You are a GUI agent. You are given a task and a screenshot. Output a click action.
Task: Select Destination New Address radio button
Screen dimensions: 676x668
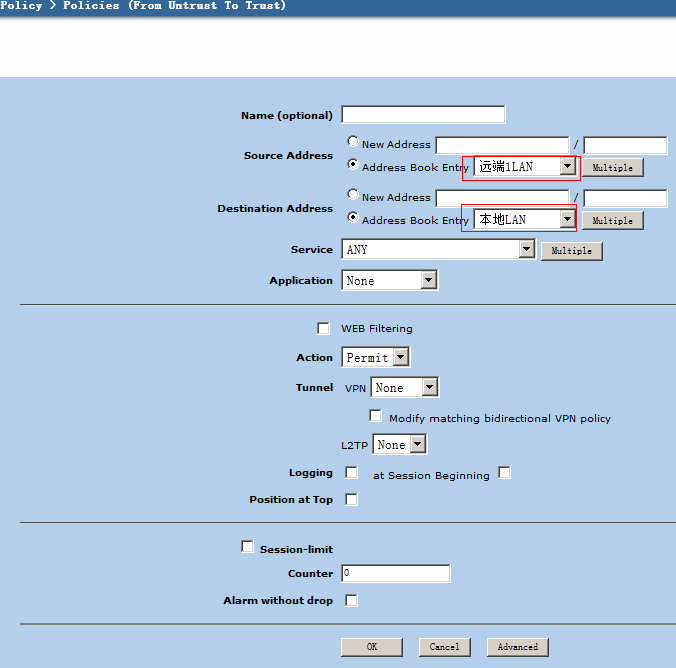tap(353, 195)
